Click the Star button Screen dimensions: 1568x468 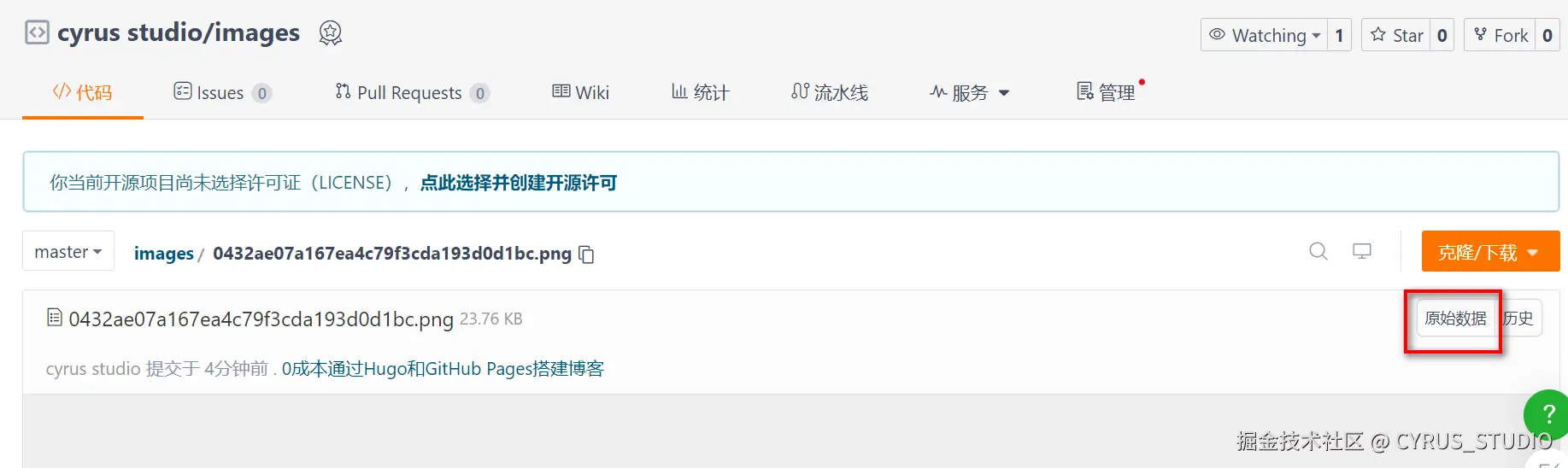(1396, 35)
